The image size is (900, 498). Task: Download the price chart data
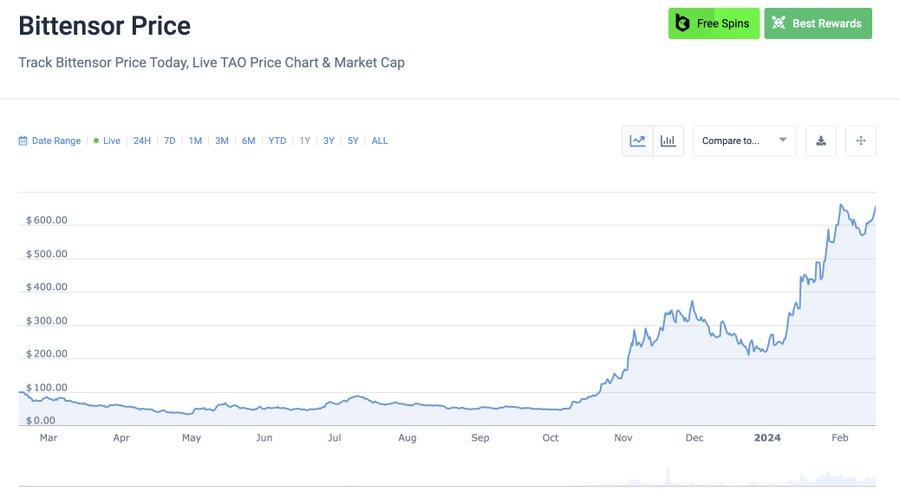pos(821,141)
